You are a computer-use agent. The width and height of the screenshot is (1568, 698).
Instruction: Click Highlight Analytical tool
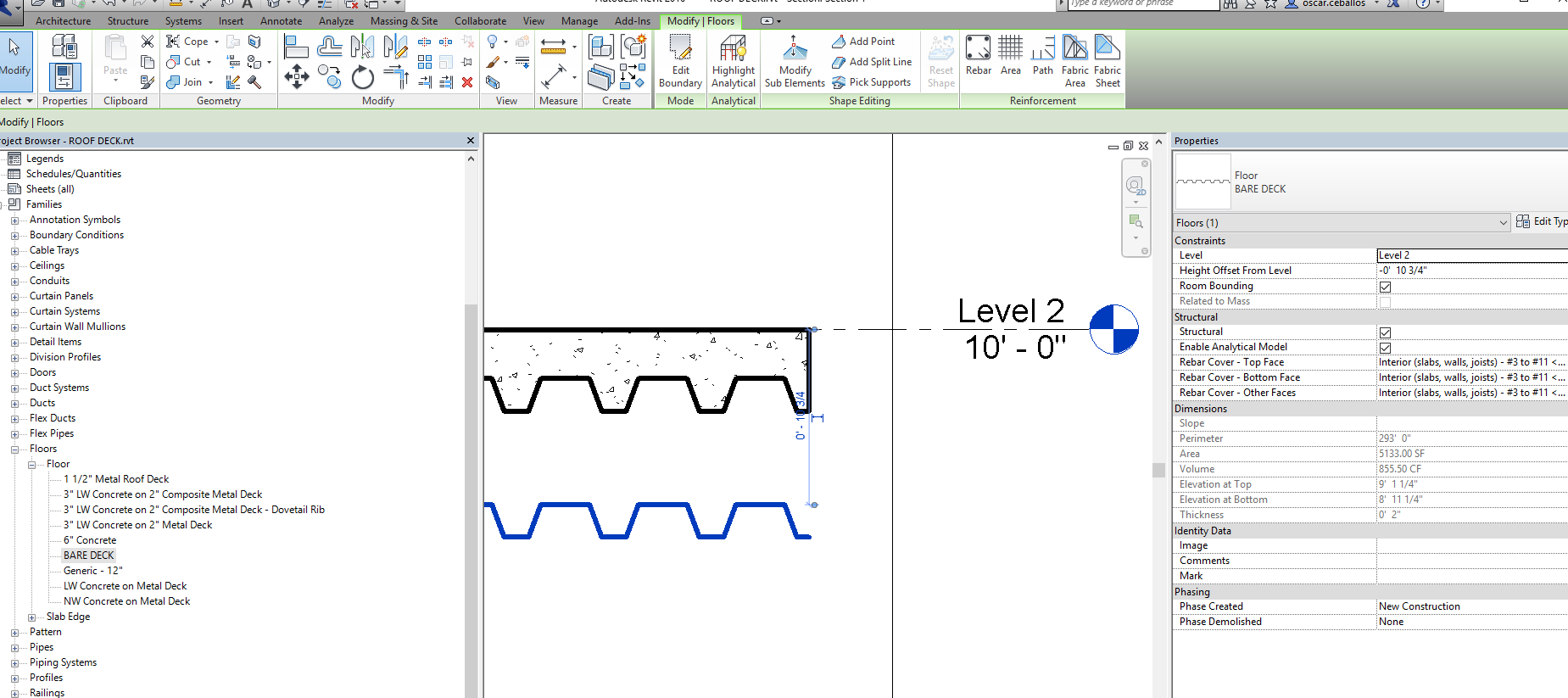point(734,61)
